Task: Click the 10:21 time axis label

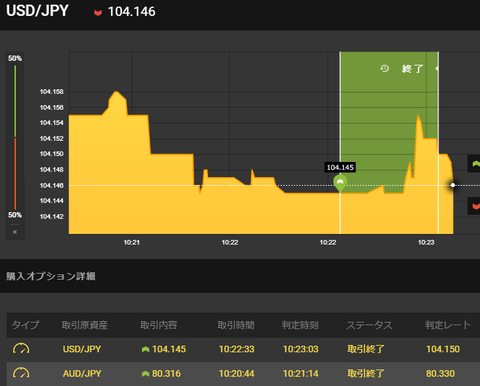Action: [x=132, y=242]
